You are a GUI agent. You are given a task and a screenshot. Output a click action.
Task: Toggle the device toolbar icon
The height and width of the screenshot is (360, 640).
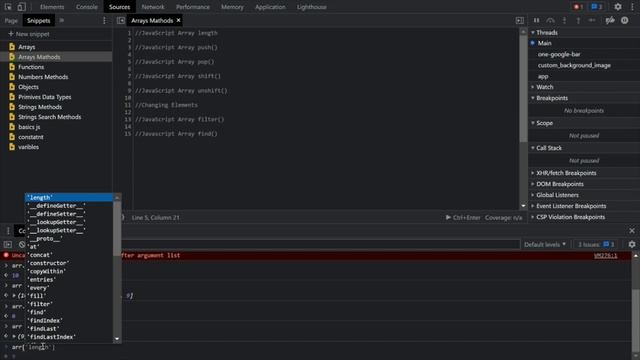point(21,7)
